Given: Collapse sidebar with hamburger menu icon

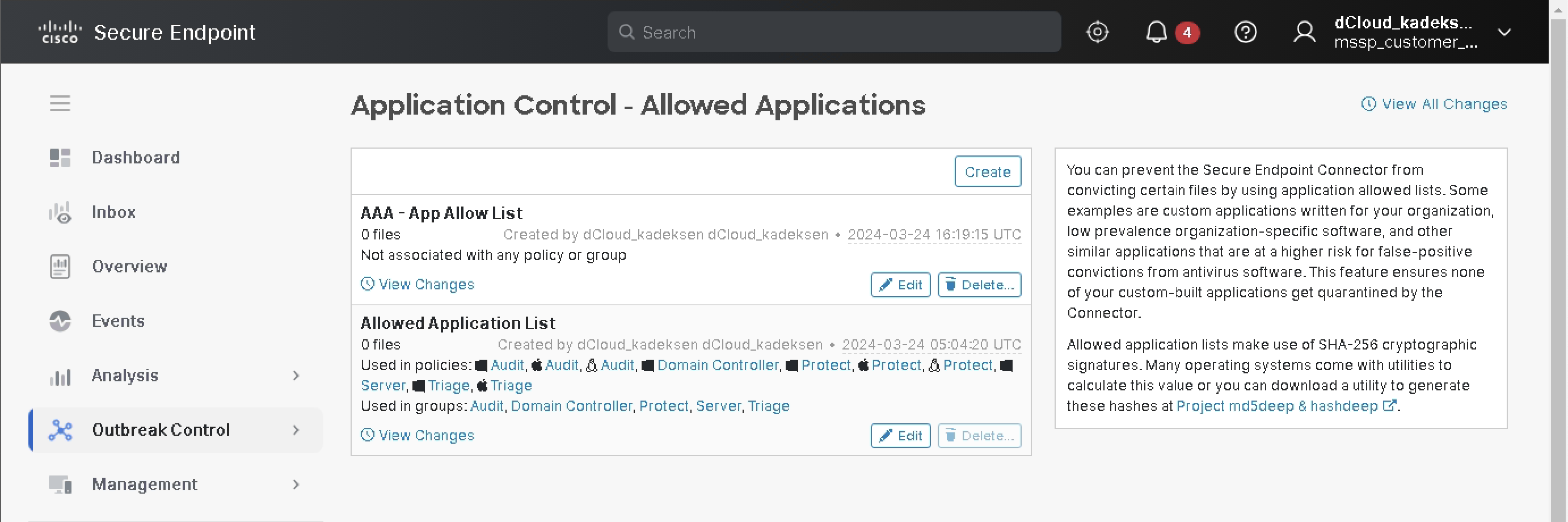Looking at the screenshot, I should point(60,103).
